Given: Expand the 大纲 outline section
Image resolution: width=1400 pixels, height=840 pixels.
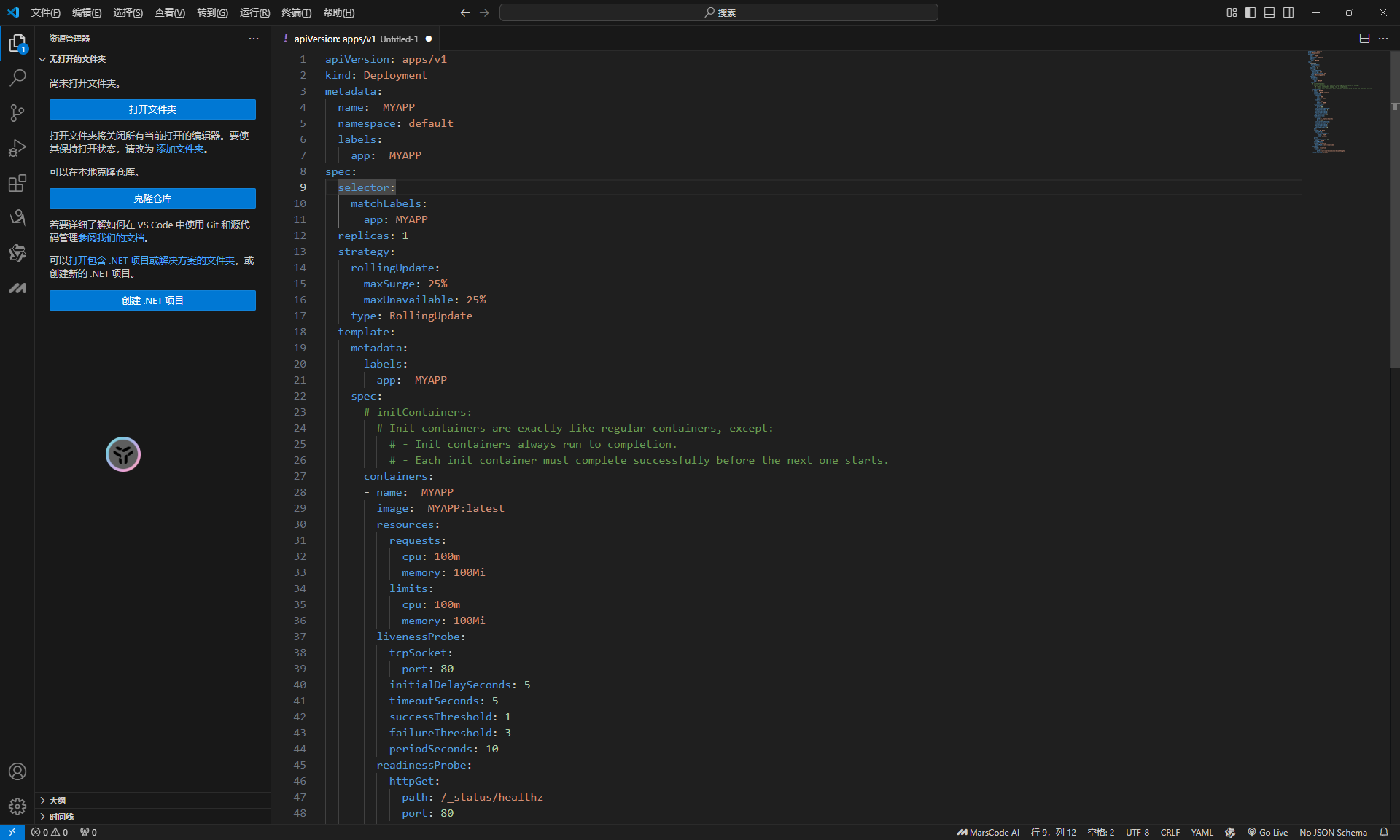Looking at the screenshot, I should click(58, 801).
